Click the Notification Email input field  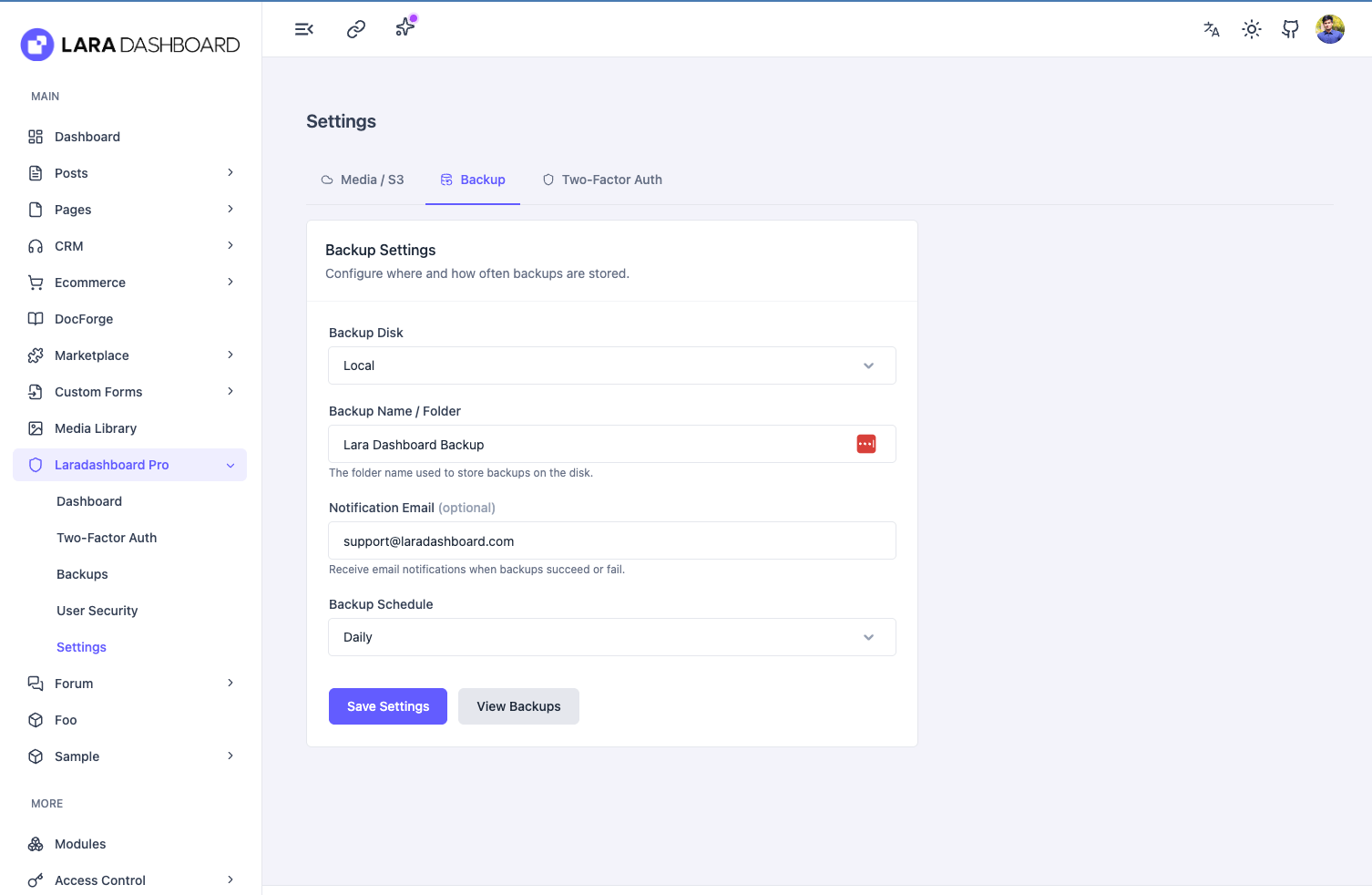611,540
